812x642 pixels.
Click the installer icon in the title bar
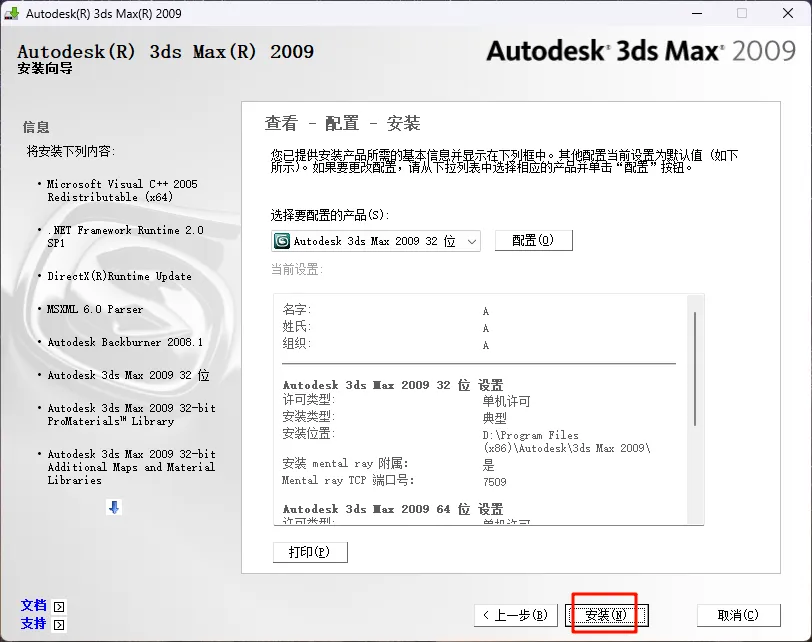click(x=11, y=13)
